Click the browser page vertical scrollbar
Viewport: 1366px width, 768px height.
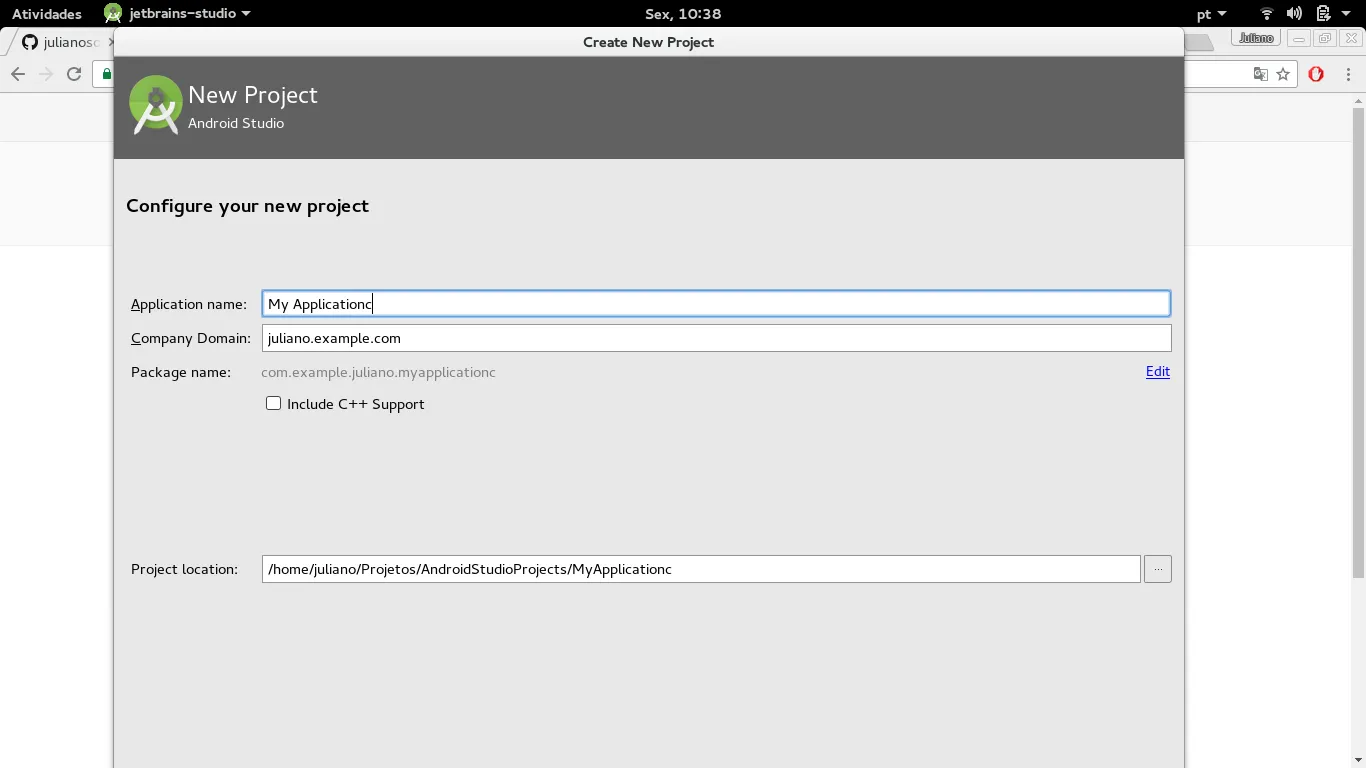(1358, 340)
